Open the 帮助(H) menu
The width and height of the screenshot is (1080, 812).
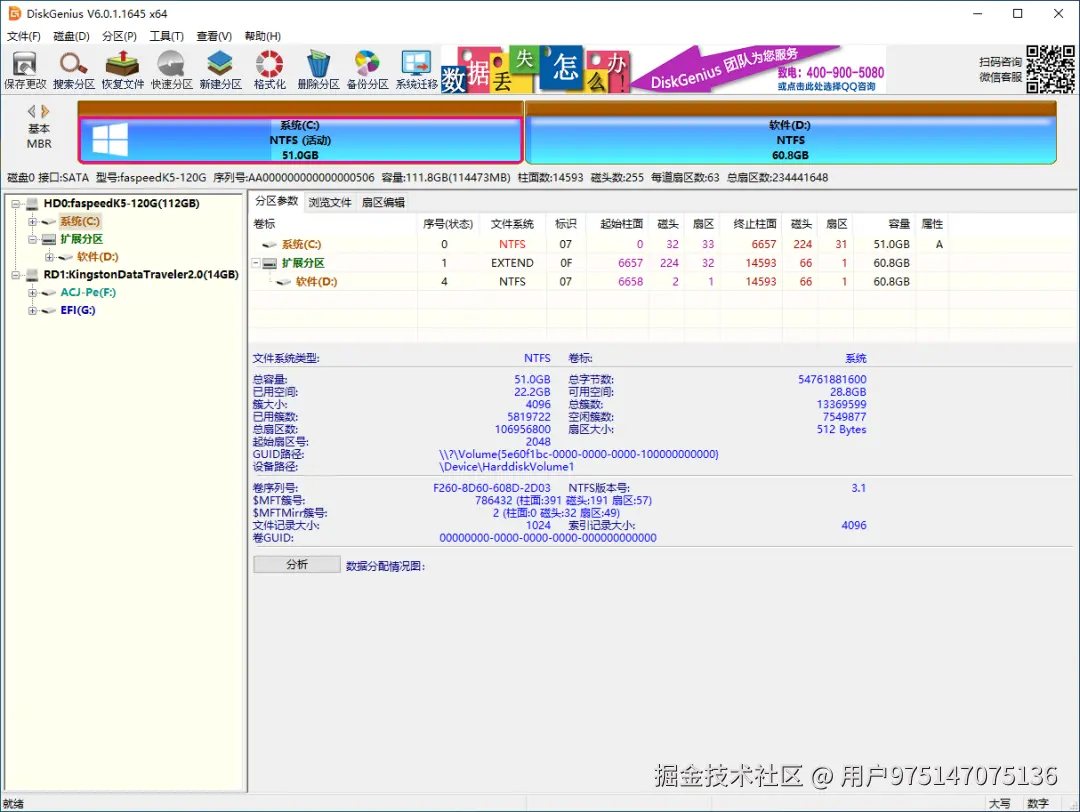262,36
